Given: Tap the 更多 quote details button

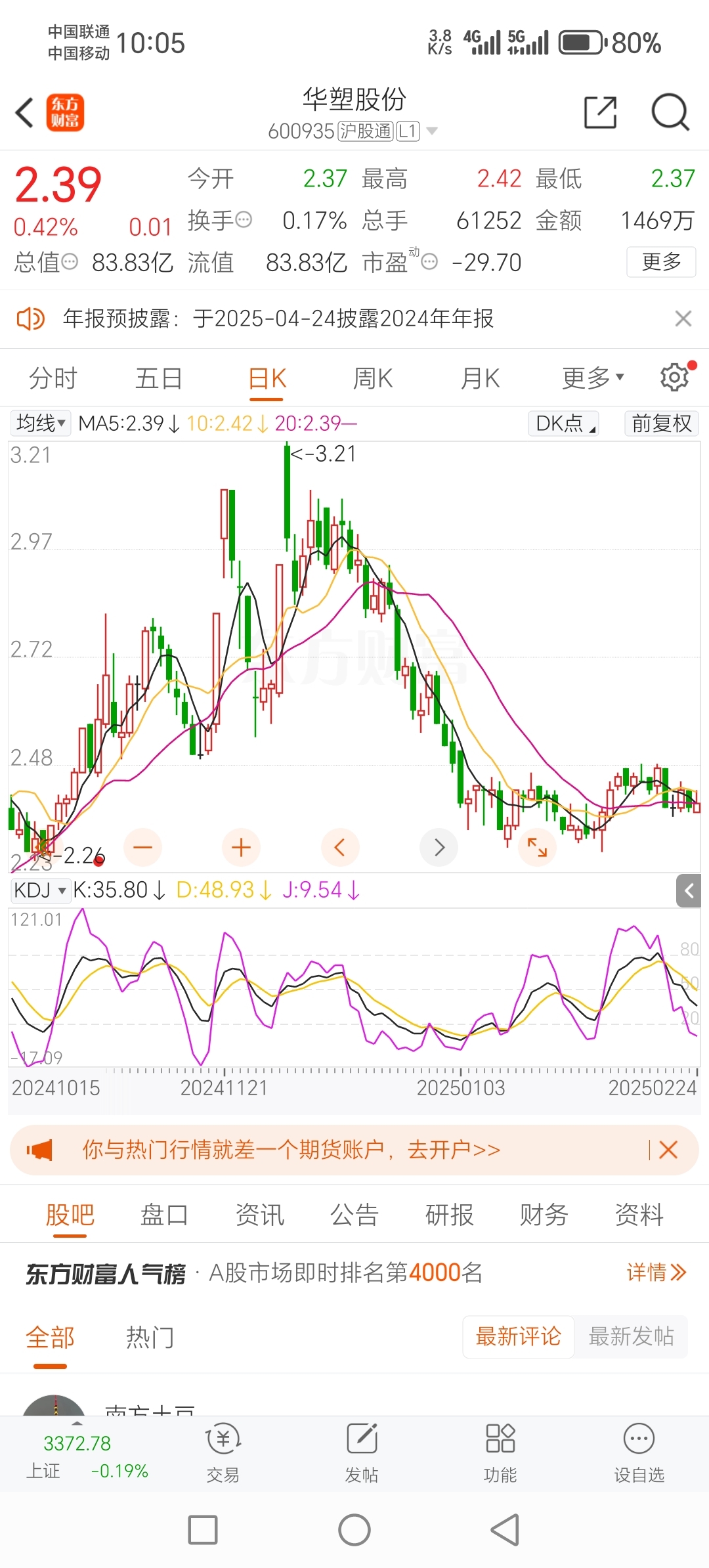Looking at the screenshot, I should tap(662, 261).
